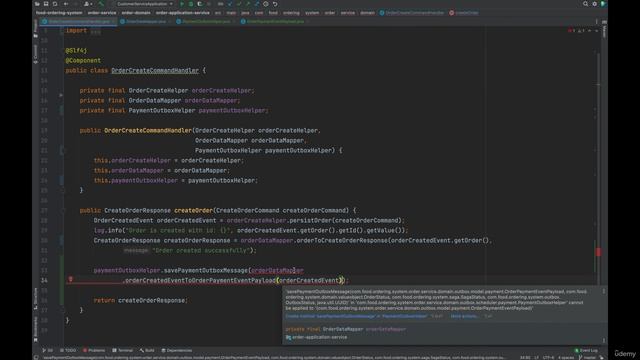The width and height of the screenshot is (640, 360).
Task: Toggle tool window bars icon bottom-left corner
Action: click(36, 358)
